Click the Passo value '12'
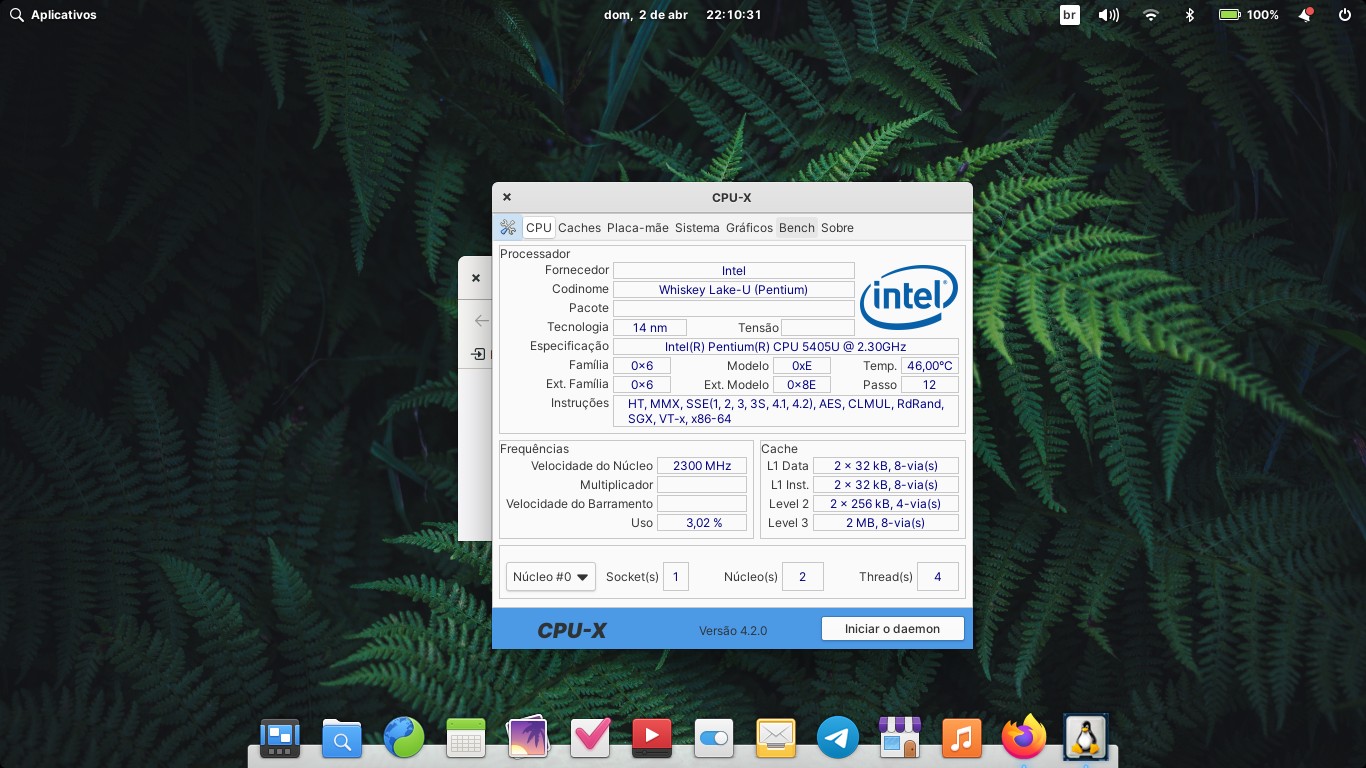 coord(930,385)
